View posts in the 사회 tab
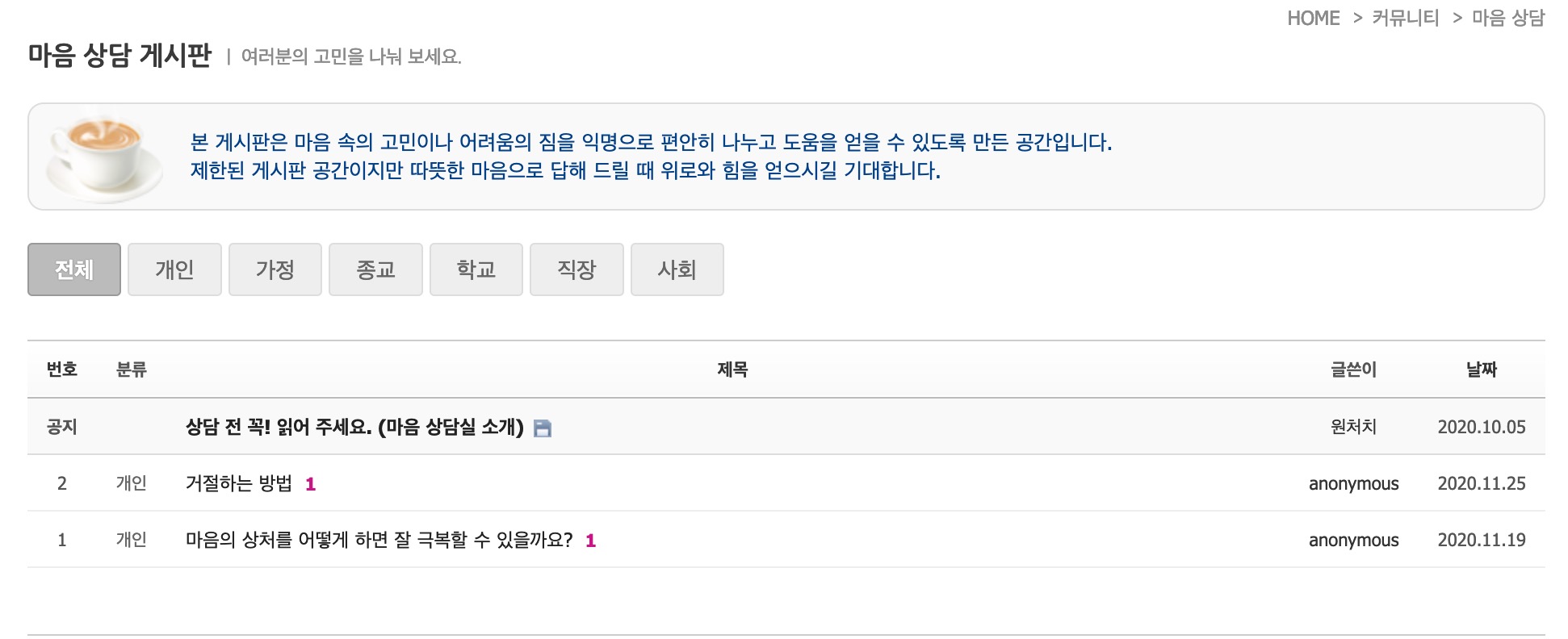The image size is (1568, 639). point(677,269)
